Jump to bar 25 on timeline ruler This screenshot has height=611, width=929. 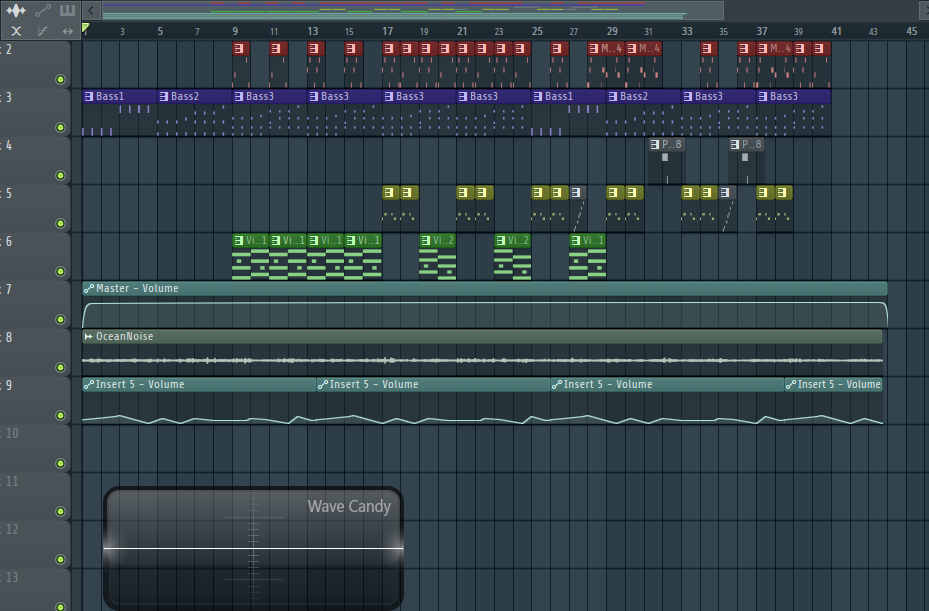[x=537, y=31]
